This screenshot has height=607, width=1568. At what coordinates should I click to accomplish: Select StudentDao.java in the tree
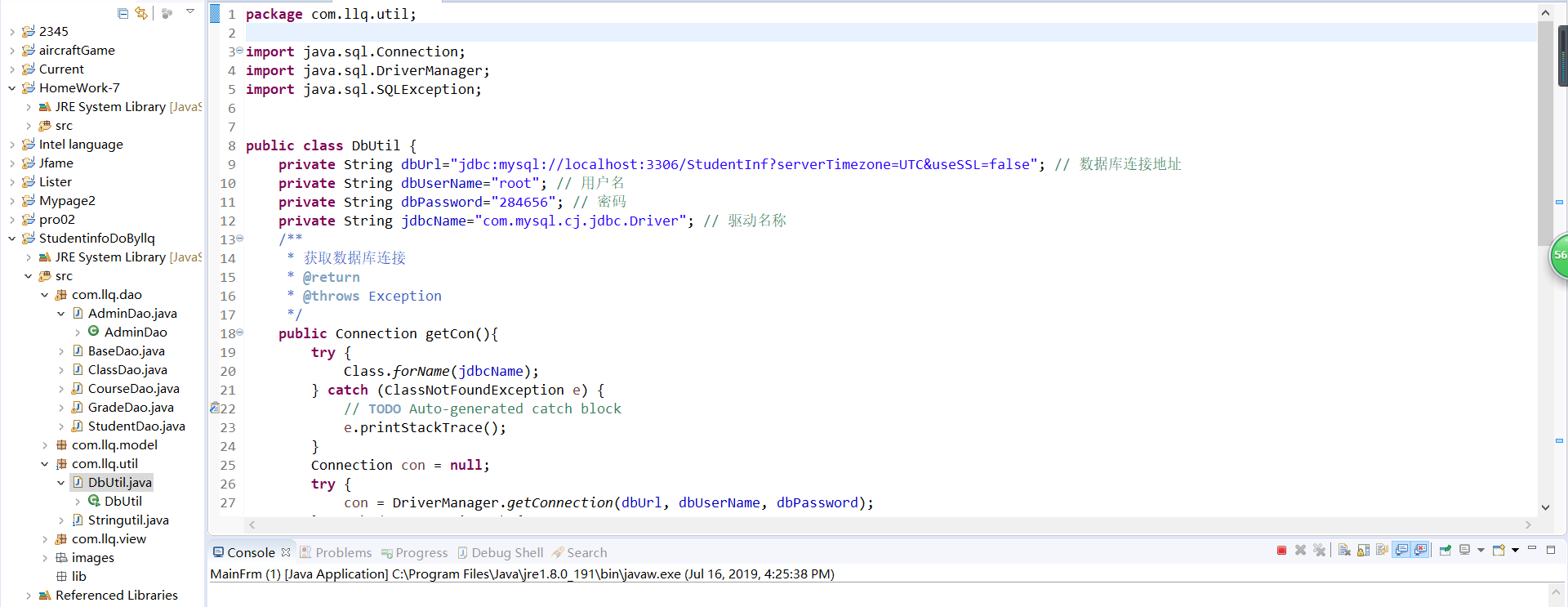pyautogui.click(x=136, y=426)
